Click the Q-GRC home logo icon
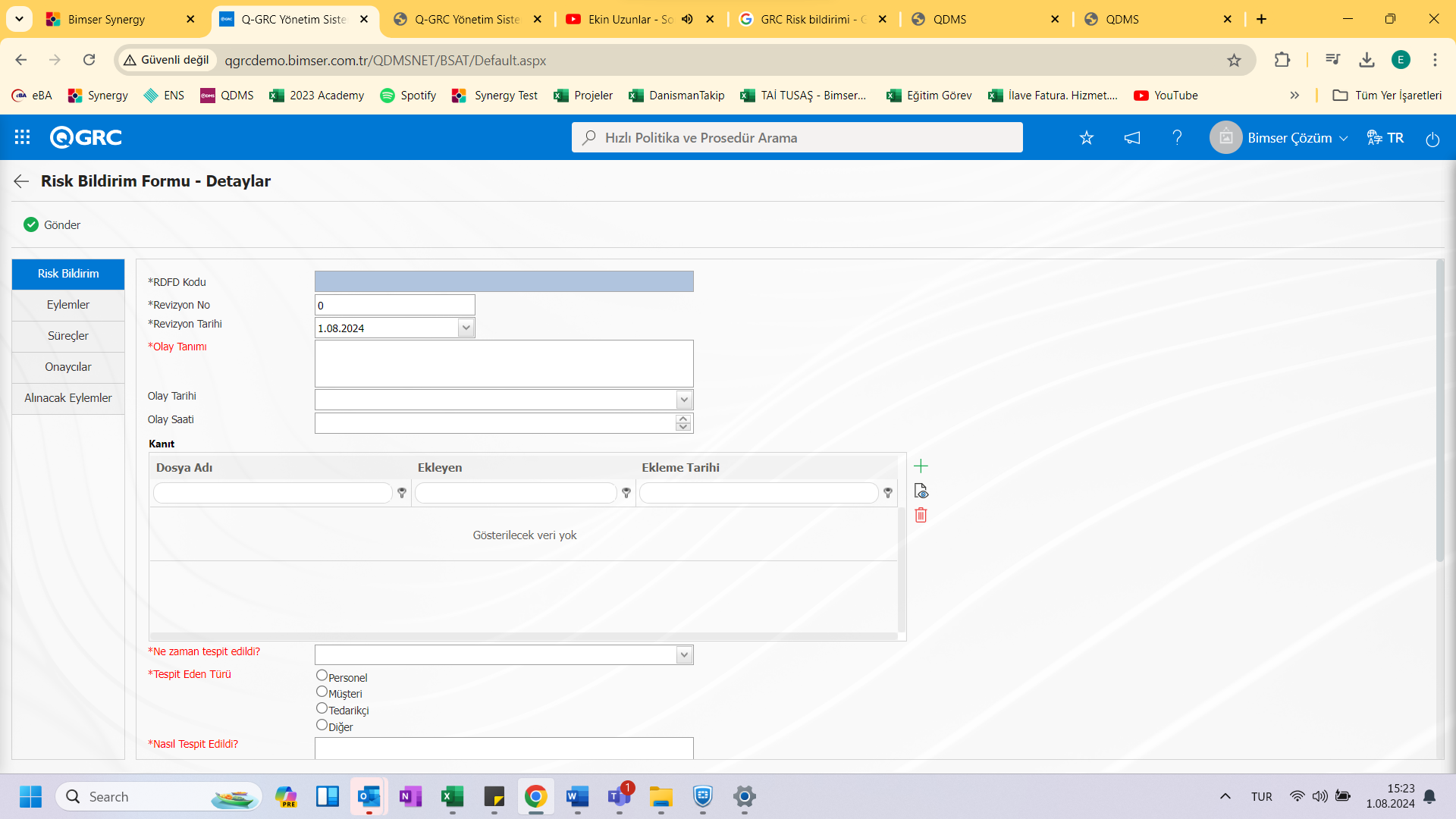This screenshot has height=819, width=1456. tap(85, 137)
